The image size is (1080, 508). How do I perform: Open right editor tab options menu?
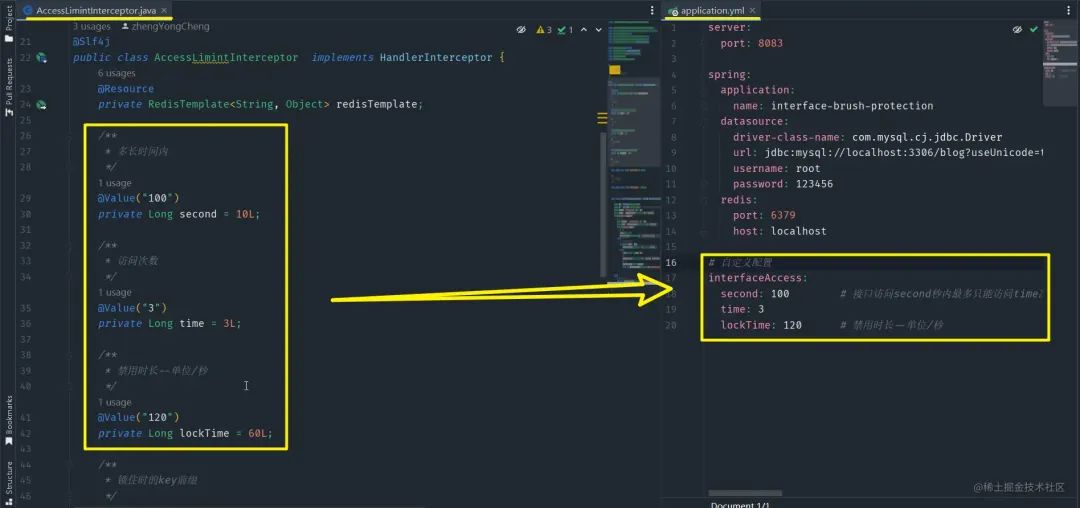[1072, 10]
